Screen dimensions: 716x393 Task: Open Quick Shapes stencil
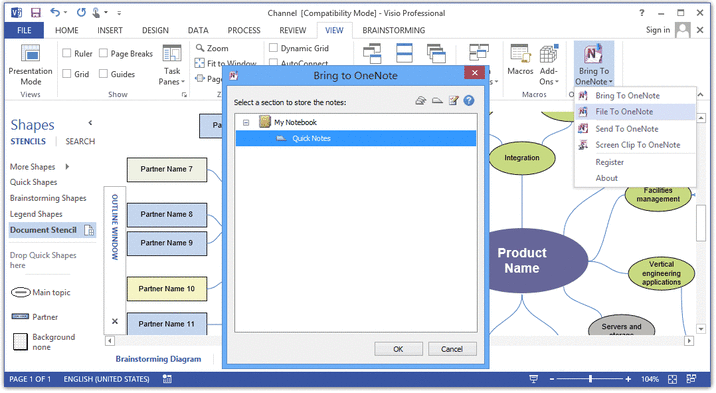33,182
